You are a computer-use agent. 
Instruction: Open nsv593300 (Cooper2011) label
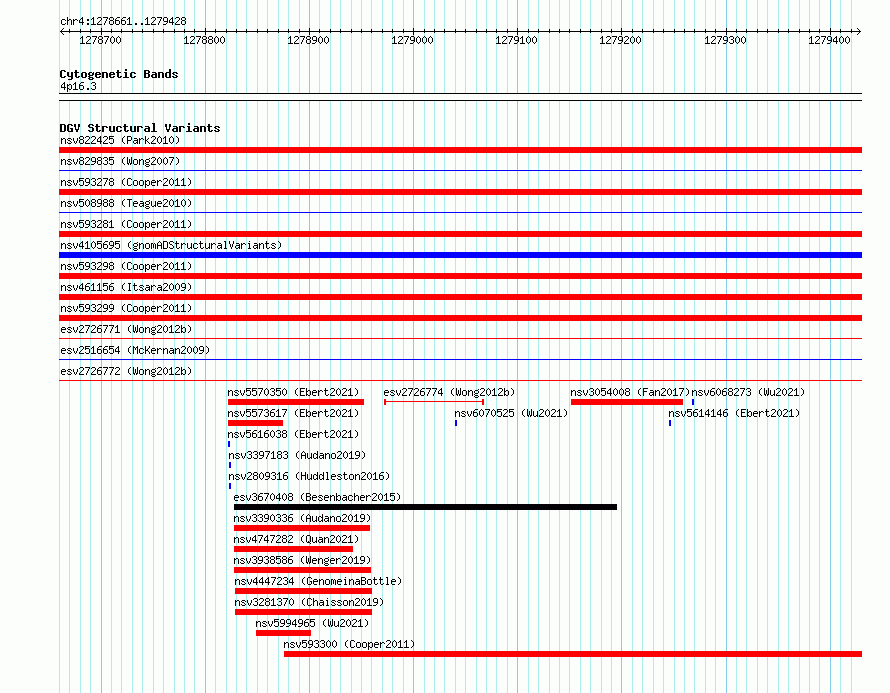pyautogui.click(x=349, y=644)
